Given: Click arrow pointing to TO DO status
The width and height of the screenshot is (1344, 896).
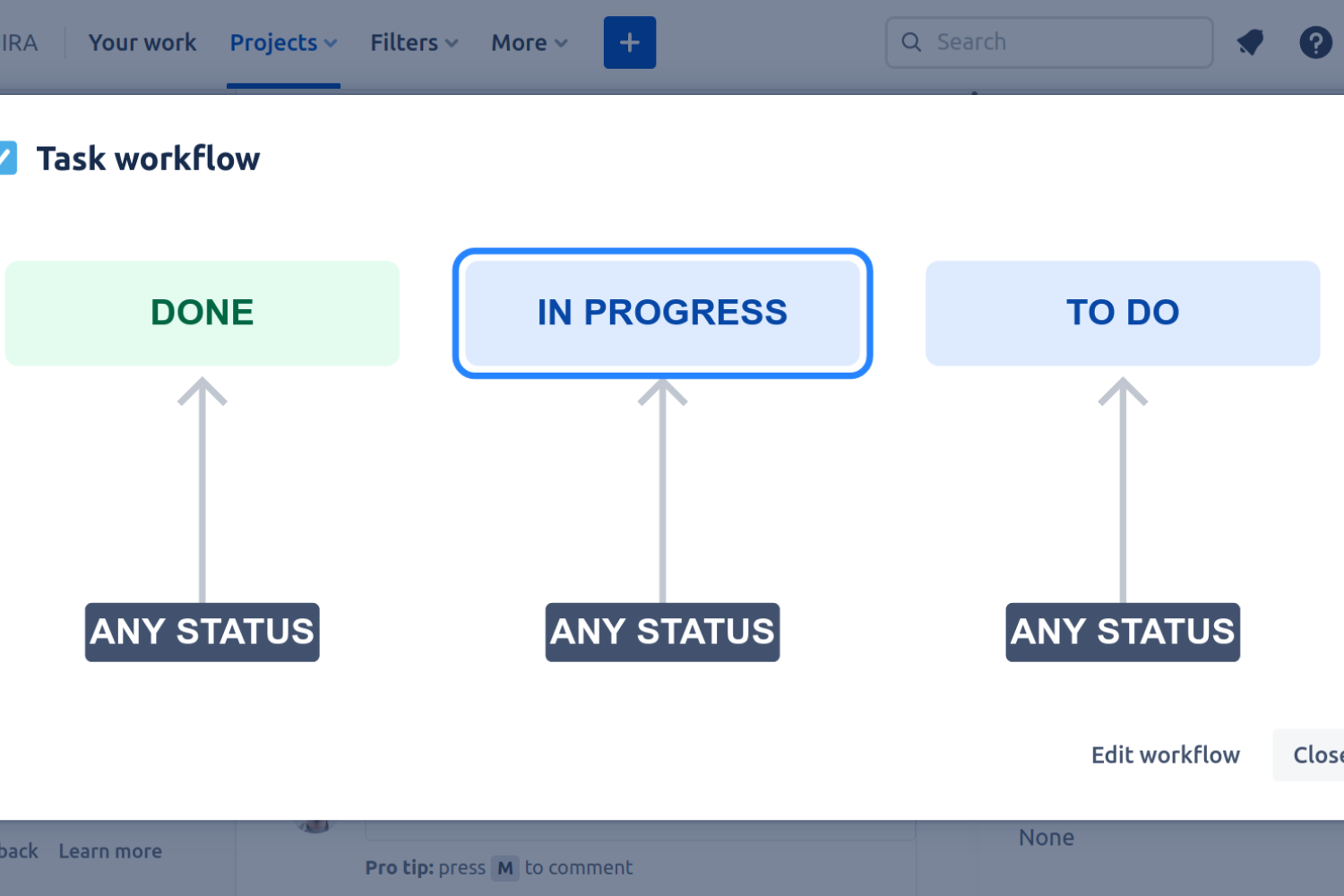Looking at the screenshot, I should (x=1123, y=489).
